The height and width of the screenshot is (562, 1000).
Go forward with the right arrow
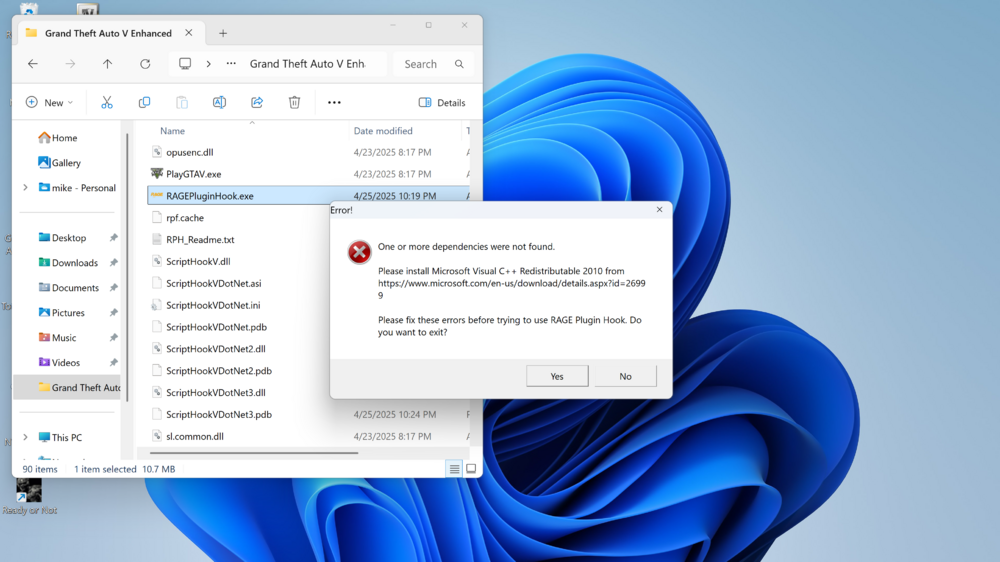pos(70,64)
